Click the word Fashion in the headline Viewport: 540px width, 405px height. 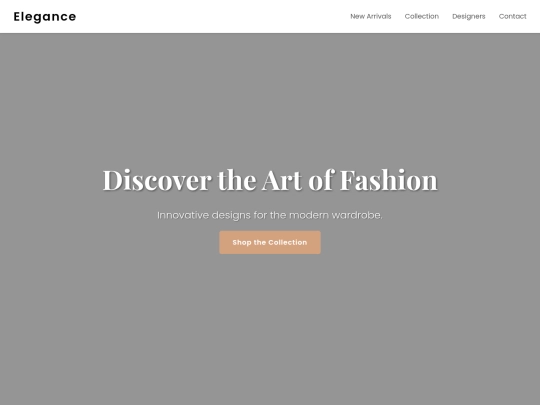[389, 180]
